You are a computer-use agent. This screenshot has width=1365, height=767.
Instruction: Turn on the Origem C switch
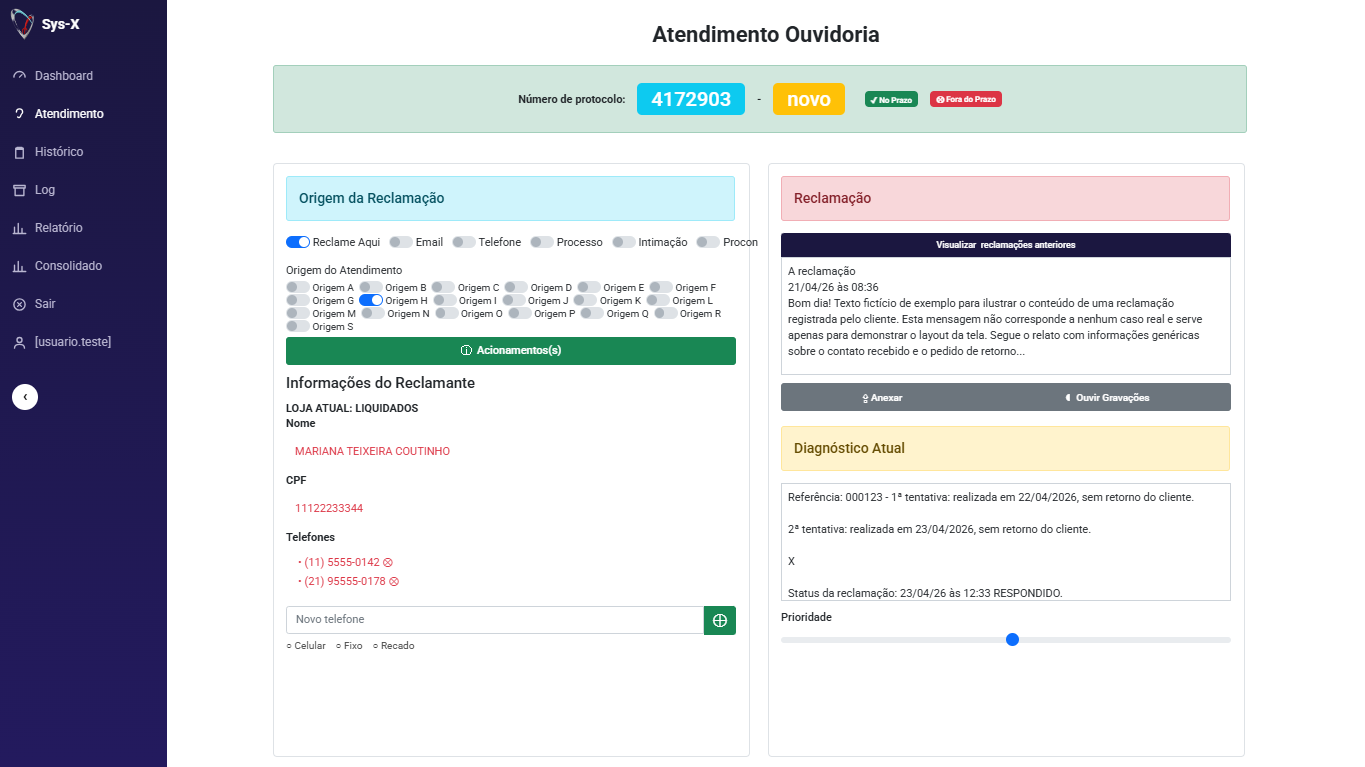pos(444,287)
